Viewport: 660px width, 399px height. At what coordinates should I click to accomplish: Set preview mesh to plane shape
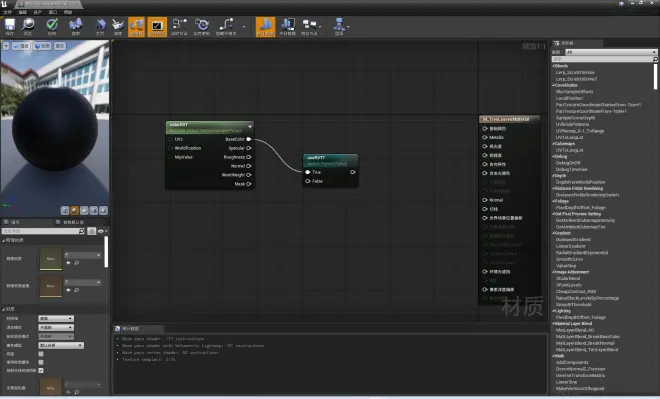pyautogui.click(x=84, y=210)
